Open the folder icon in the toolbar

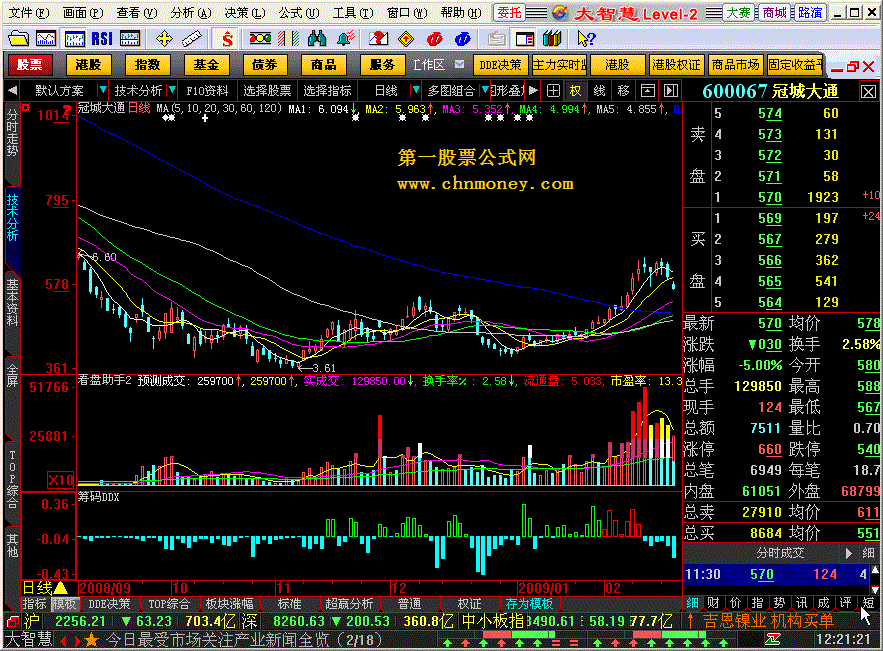click(19, 38)
